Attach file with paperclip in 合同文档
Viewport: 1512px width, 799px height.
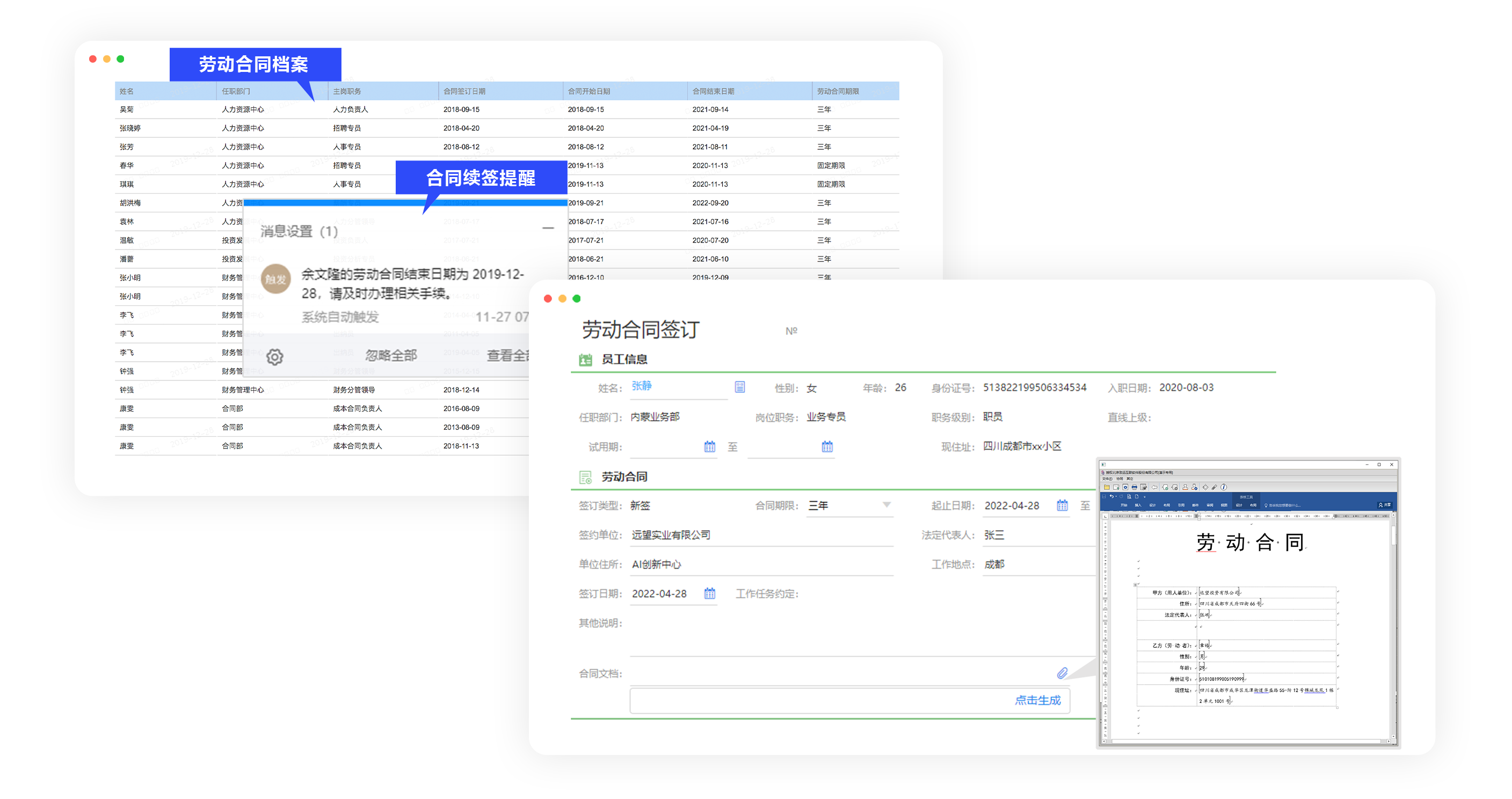pos(1063,673)
